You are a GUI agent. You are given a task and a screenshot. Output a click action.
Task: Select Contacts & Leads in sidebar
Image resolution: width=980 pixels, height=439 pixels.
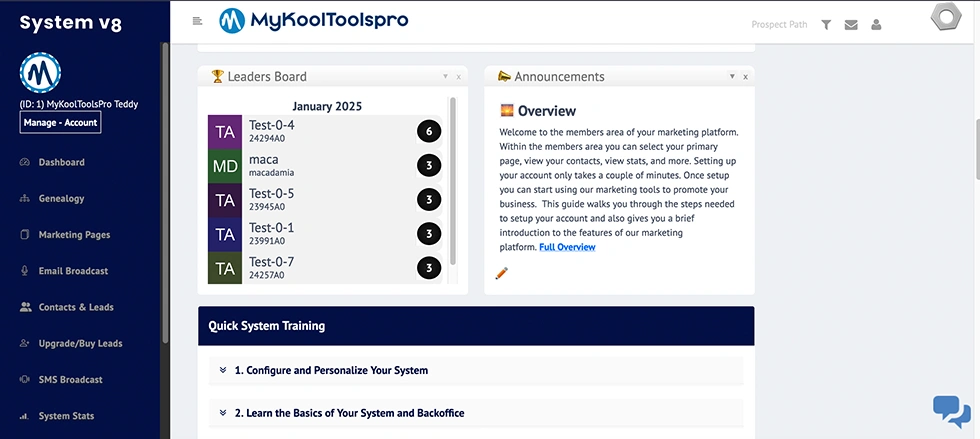(x=76, y=307)
